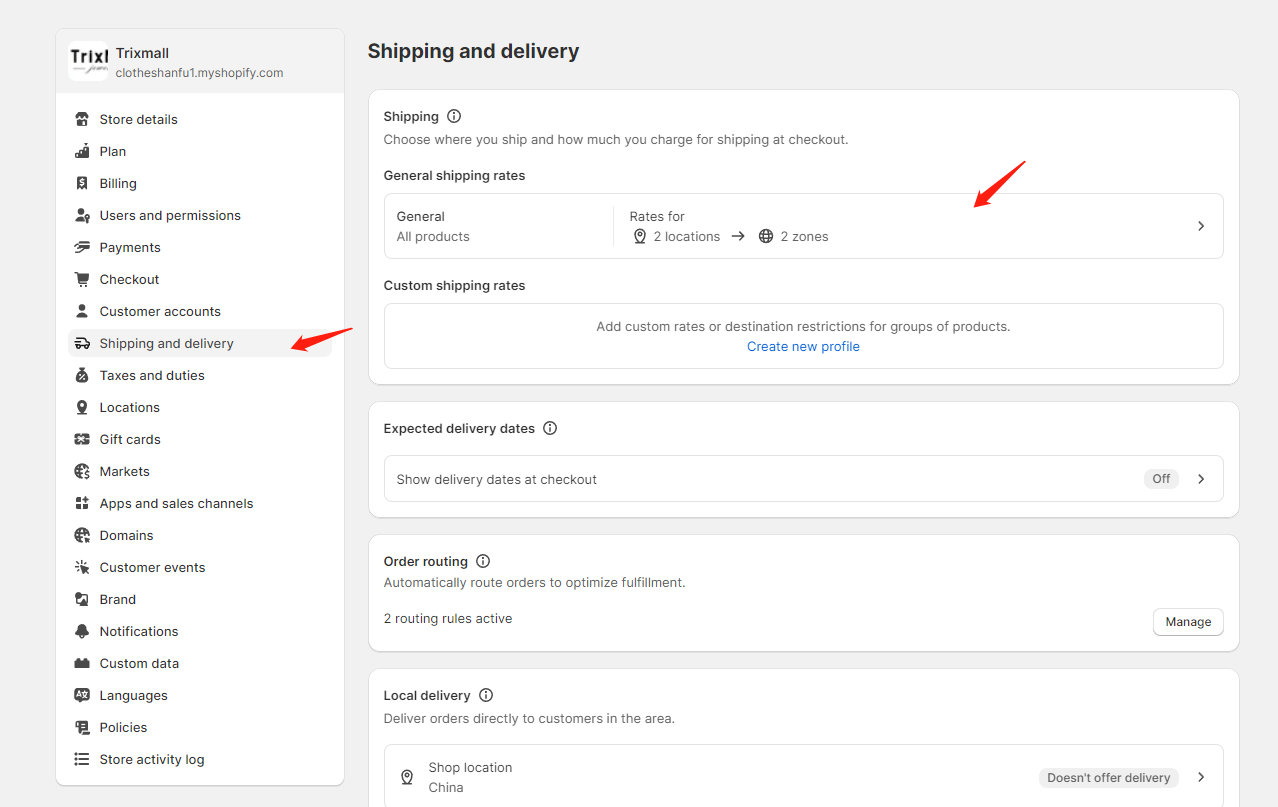Open Payments settings
The image size is (1278, 807).
point(200,247)
